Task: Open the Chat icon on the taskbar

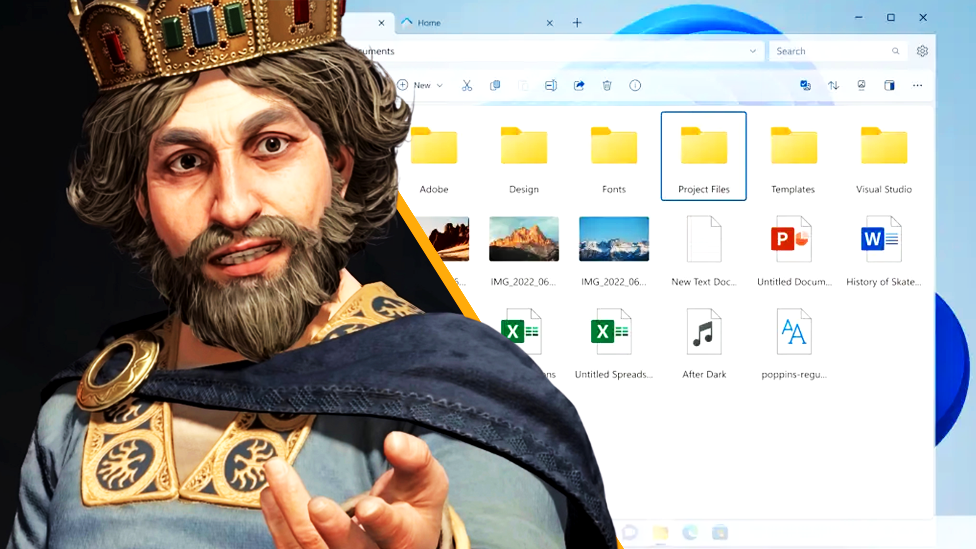Action: (630, 533)
